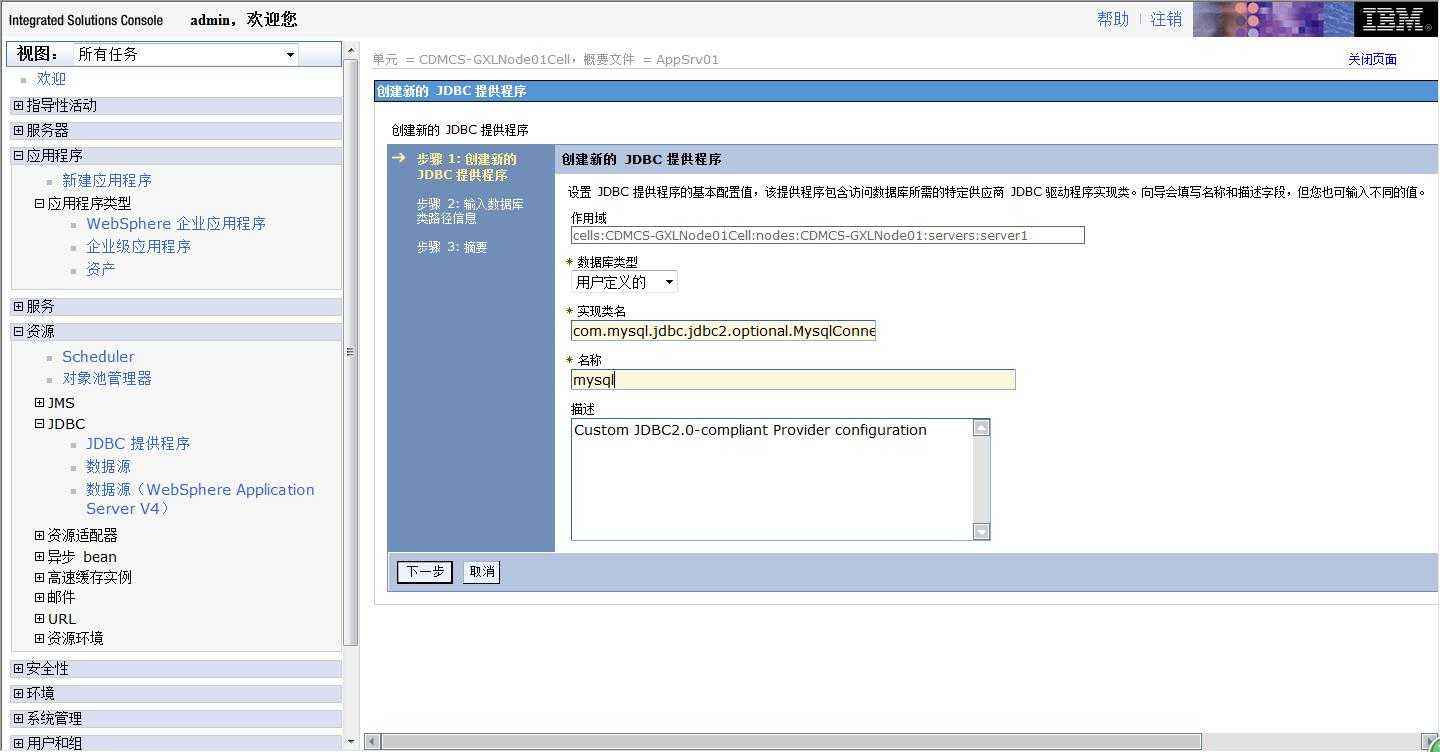The image size is (1440, 752).
Task: Open the 欢迎 link
Action: click(x=51, y=79)
